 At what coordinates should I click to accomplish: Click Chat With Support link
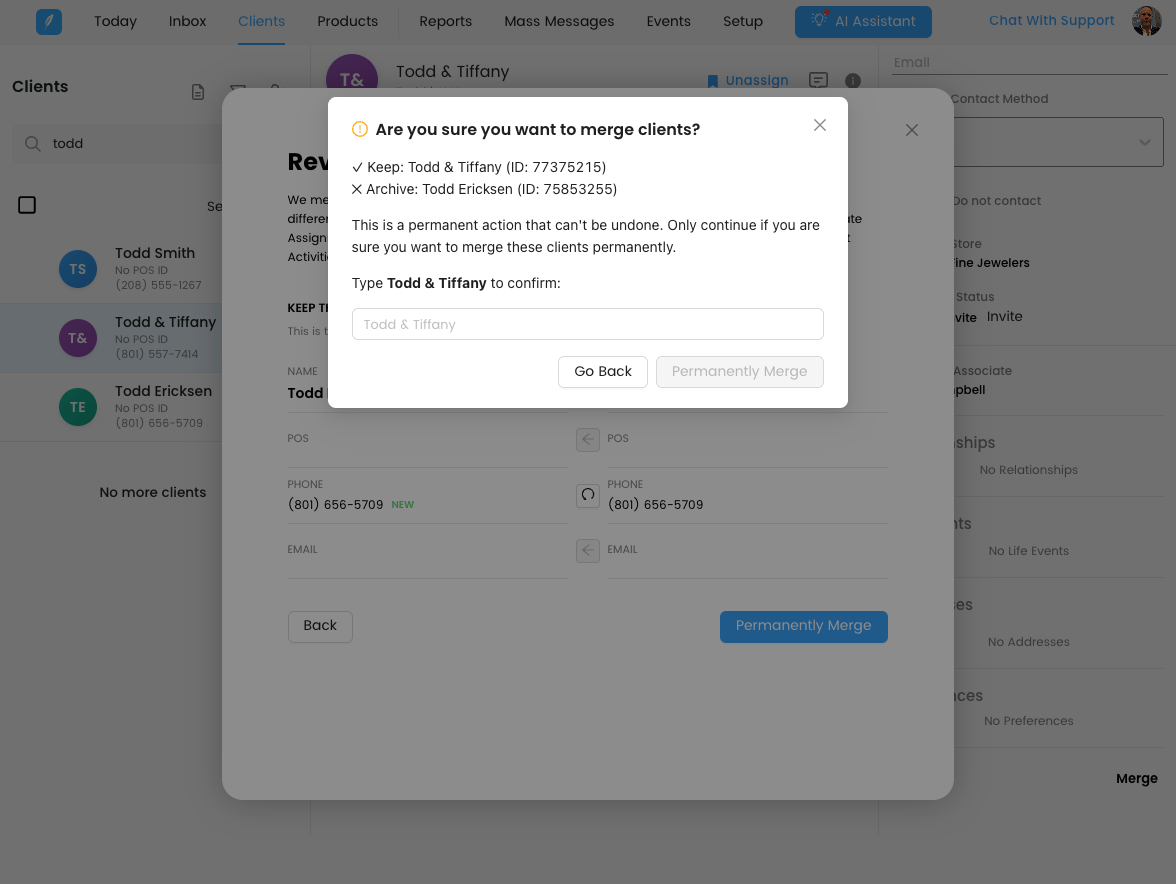[x=1052, y=20]
